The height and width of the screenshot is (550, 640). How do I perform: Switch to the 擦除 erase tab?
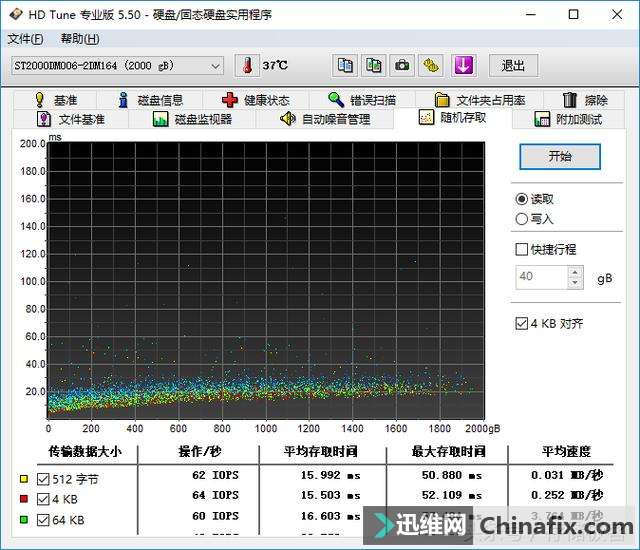pos(585,100)
